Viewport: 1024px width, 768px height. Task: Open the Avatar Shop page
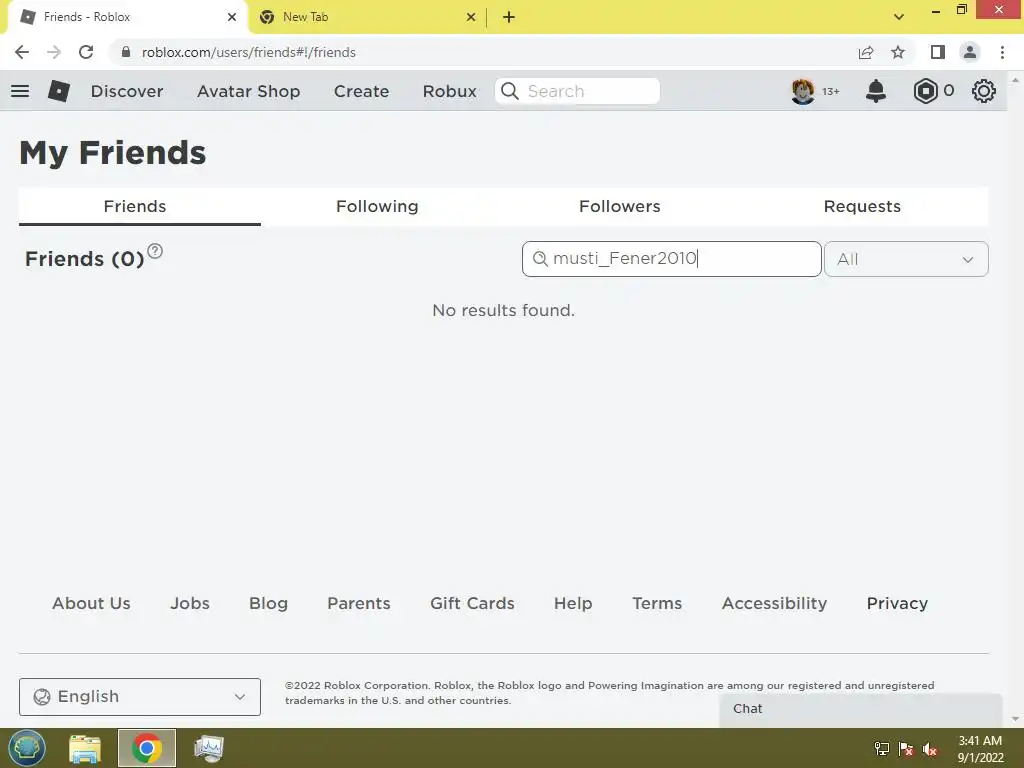click(249, 91)
